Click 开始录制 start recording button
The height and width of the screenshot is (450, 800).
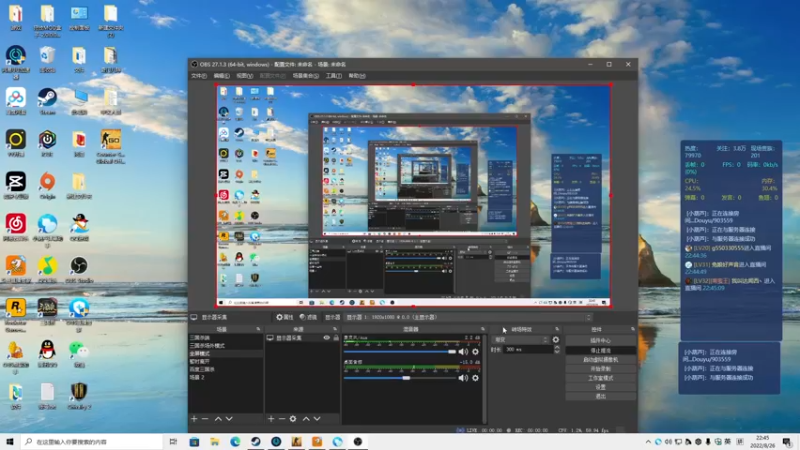pos(601,369)
